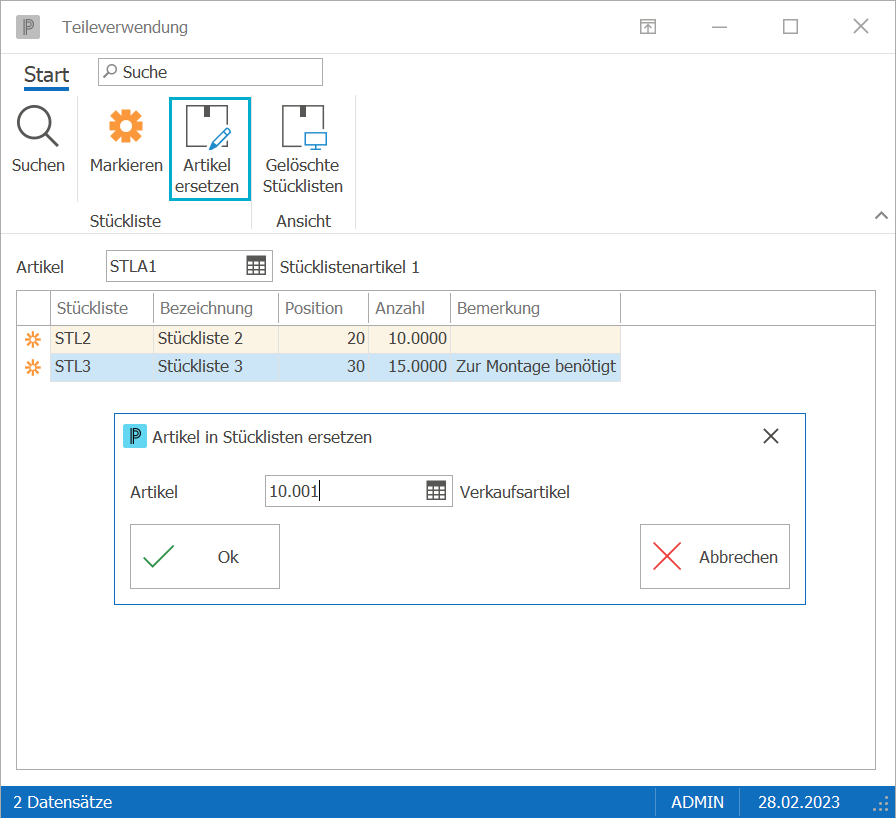The width and height of the screenshot is (896, 818).
Task: Sort by the Position column header
Action: point(323,308)
